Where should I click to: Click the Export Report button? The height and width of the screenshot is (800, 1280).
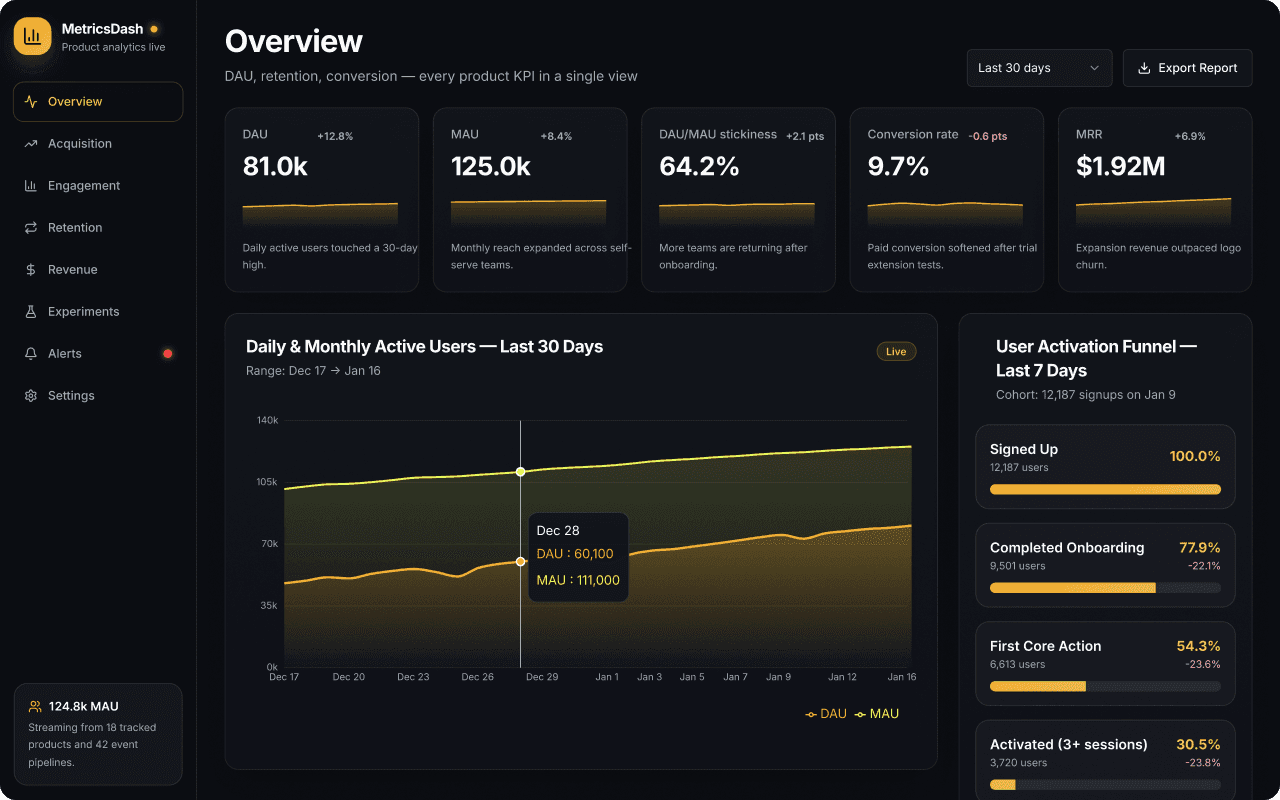point(1188,68)
